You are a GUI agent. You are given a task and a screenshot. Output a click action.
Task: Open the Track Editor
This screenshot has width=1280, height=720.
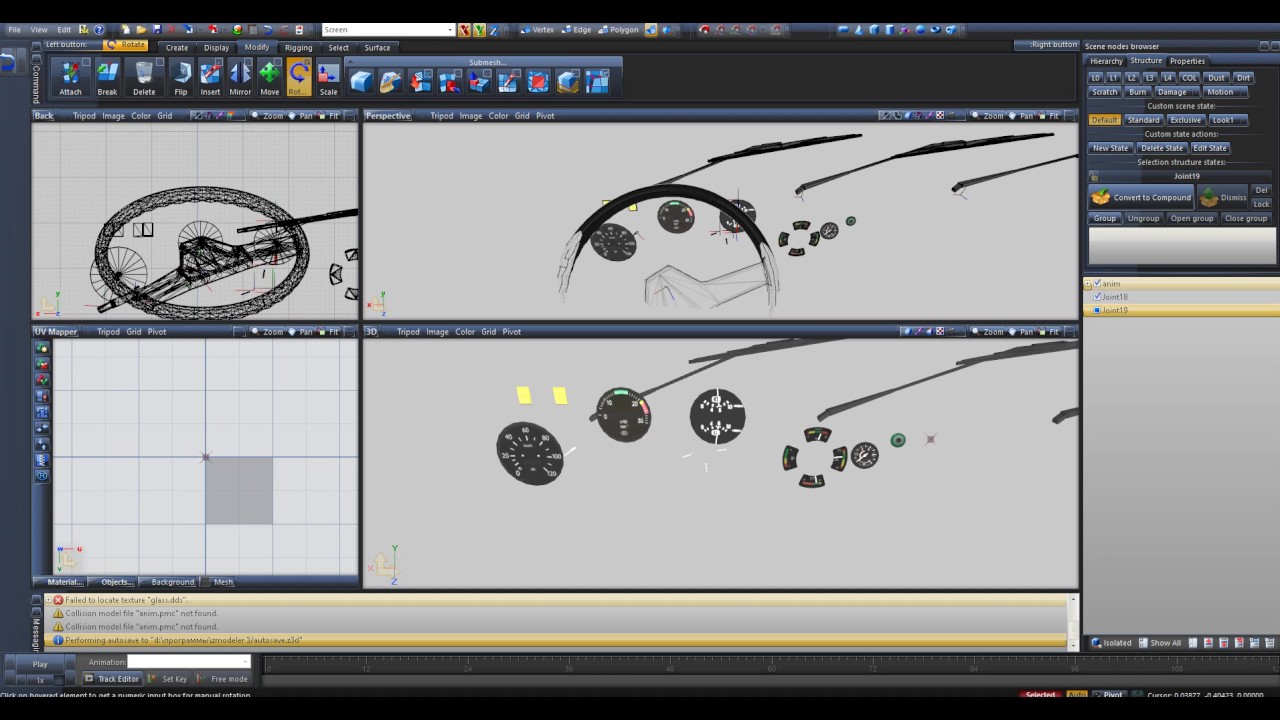click(x=112, y=679)
